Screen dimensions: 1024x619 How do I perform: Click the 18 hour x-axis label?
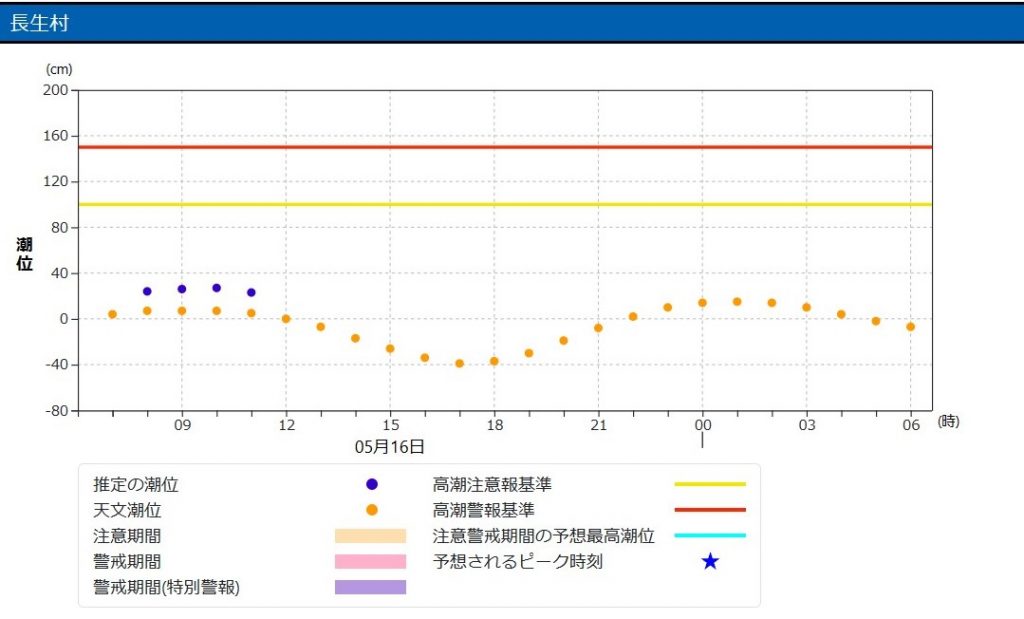495,425
